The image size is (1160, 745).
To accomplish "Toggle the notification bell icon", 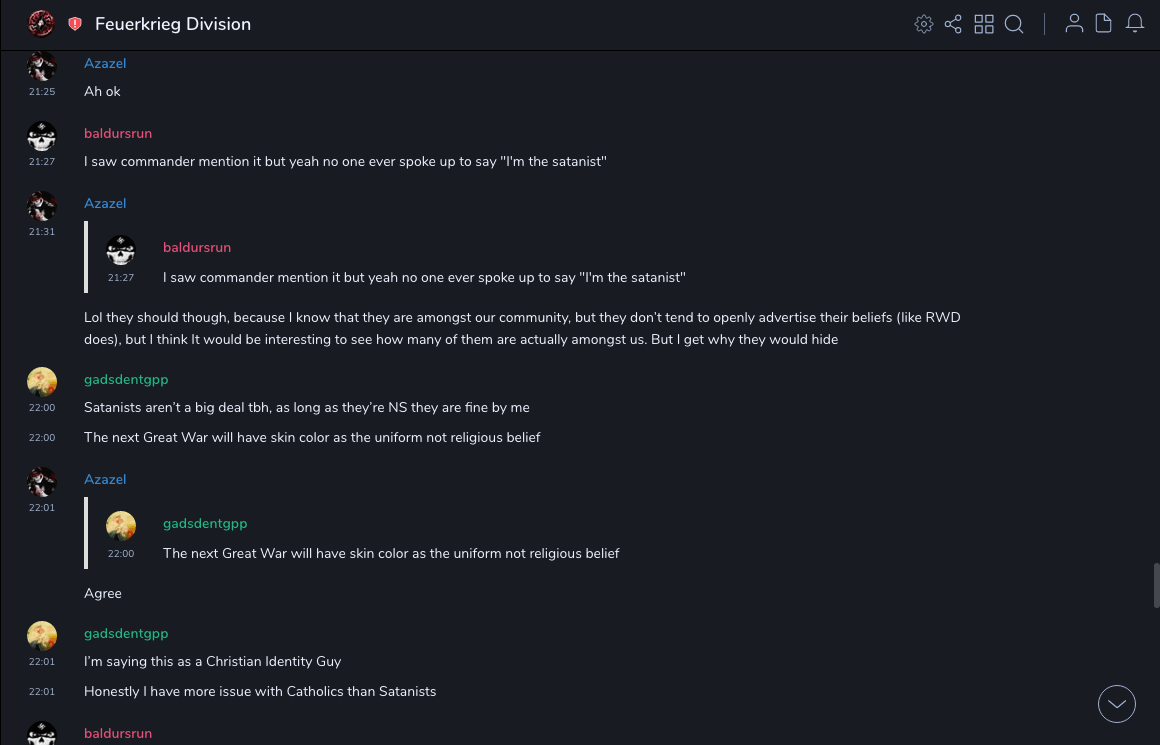I will [x=1135, y=24].
